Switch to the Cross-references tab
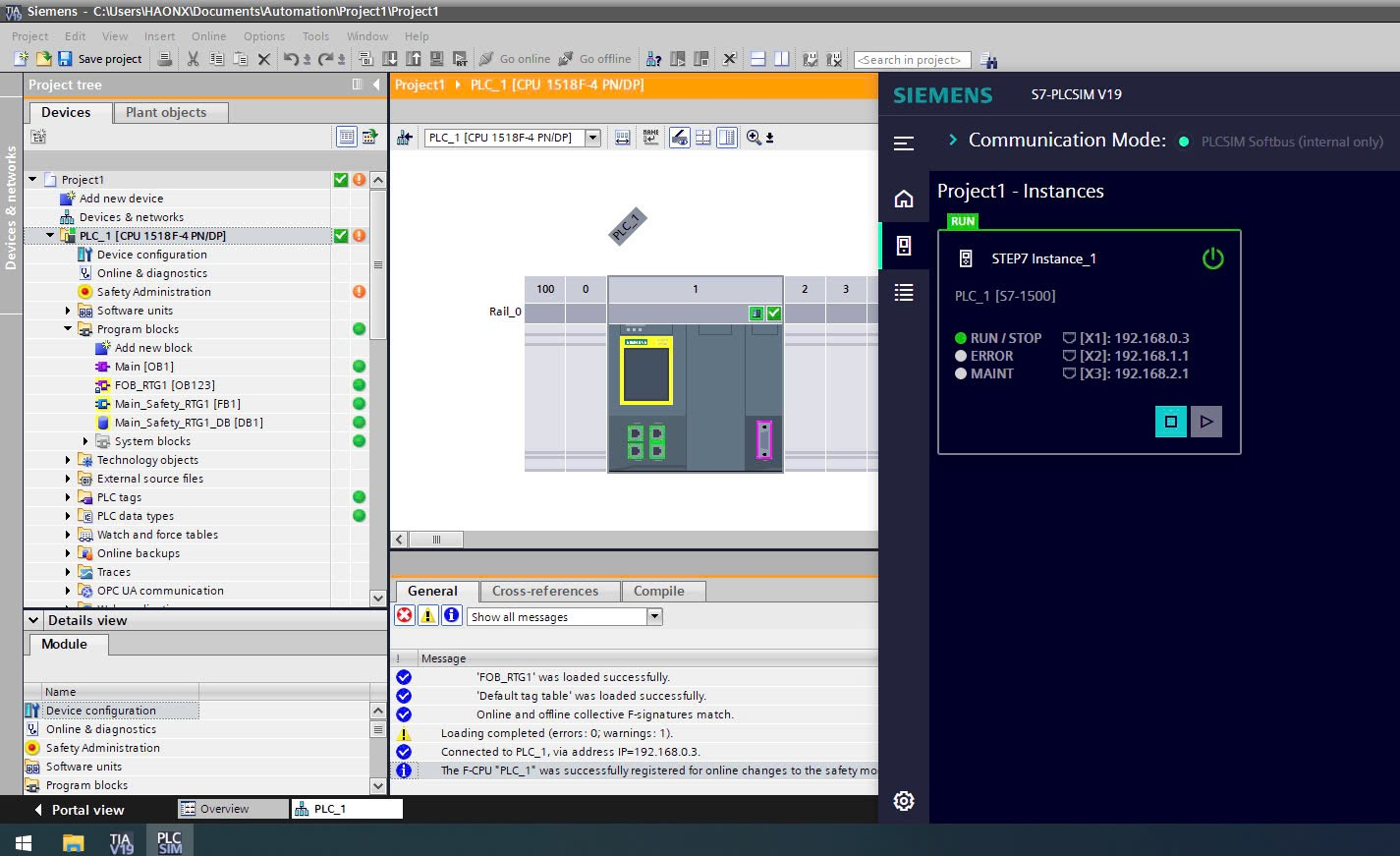1400x856 pixels. coord(544,591)
